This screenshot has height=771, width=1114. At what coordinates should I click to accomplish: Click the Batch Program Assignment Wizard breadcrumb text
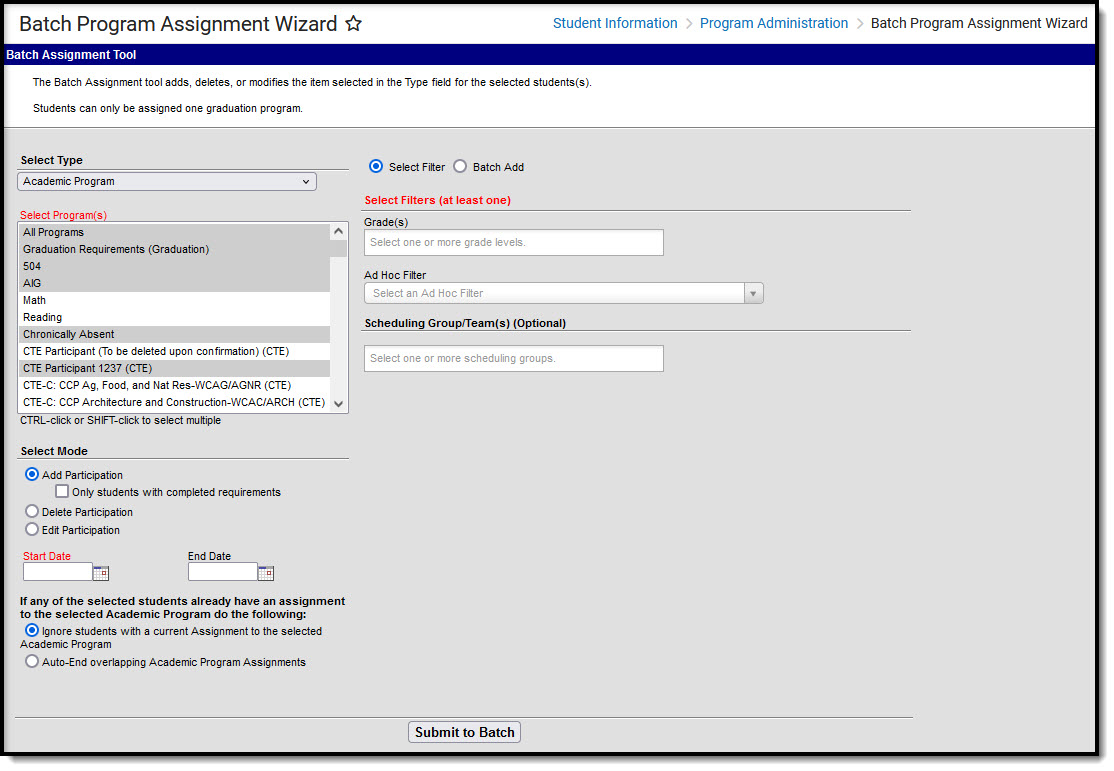(979, 23)
